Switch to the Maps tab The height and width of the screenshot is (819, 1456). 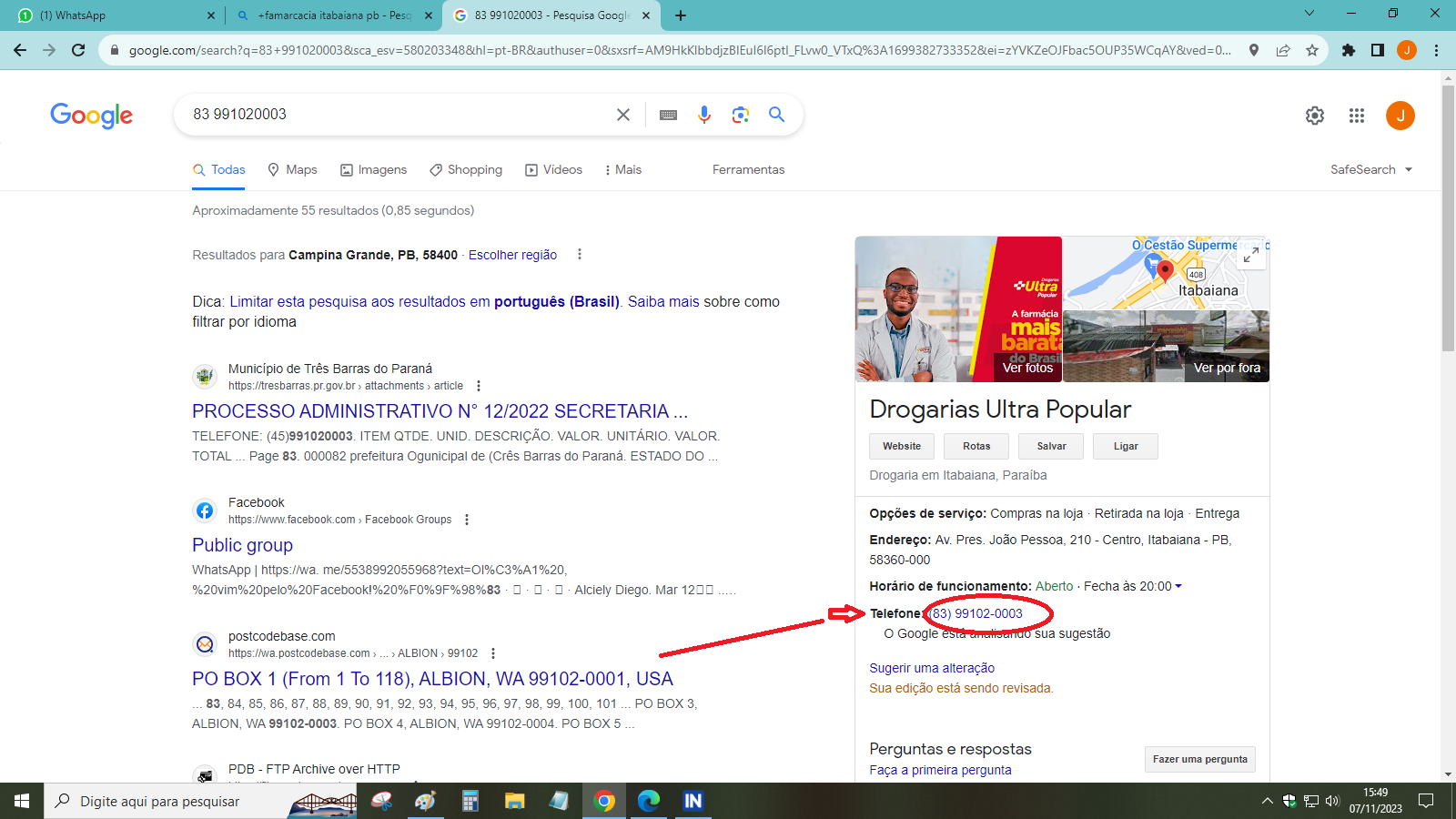(292, 169)
